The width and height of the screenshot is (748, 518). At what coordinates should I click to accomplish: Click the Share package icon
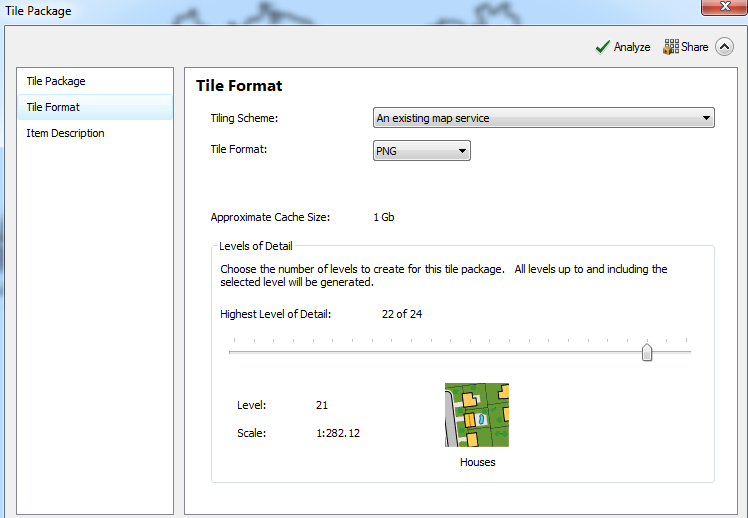point(671,47)
